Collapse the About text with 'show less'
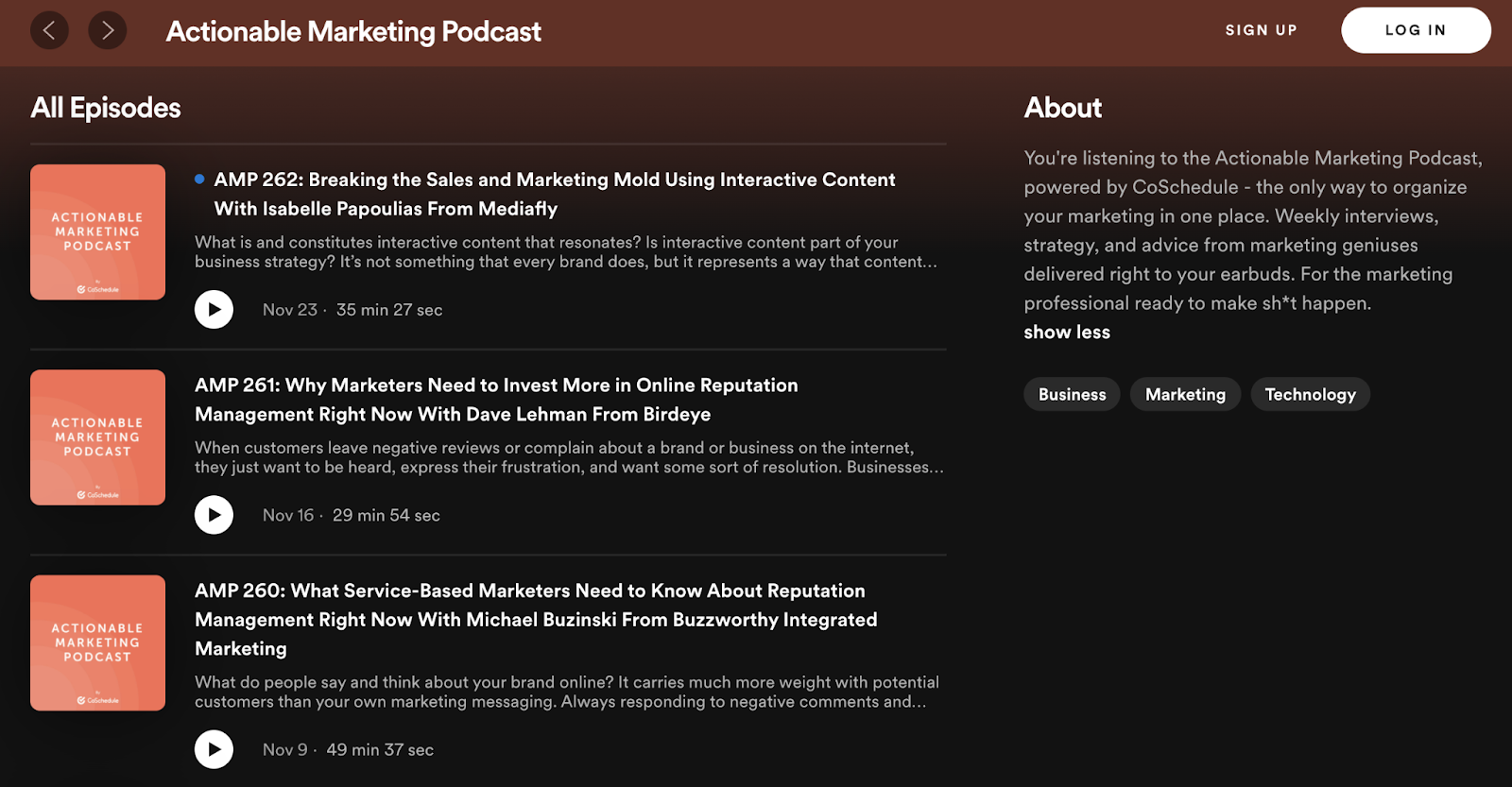Screen dimensions: 1512x787 (x=1067, y=332)
